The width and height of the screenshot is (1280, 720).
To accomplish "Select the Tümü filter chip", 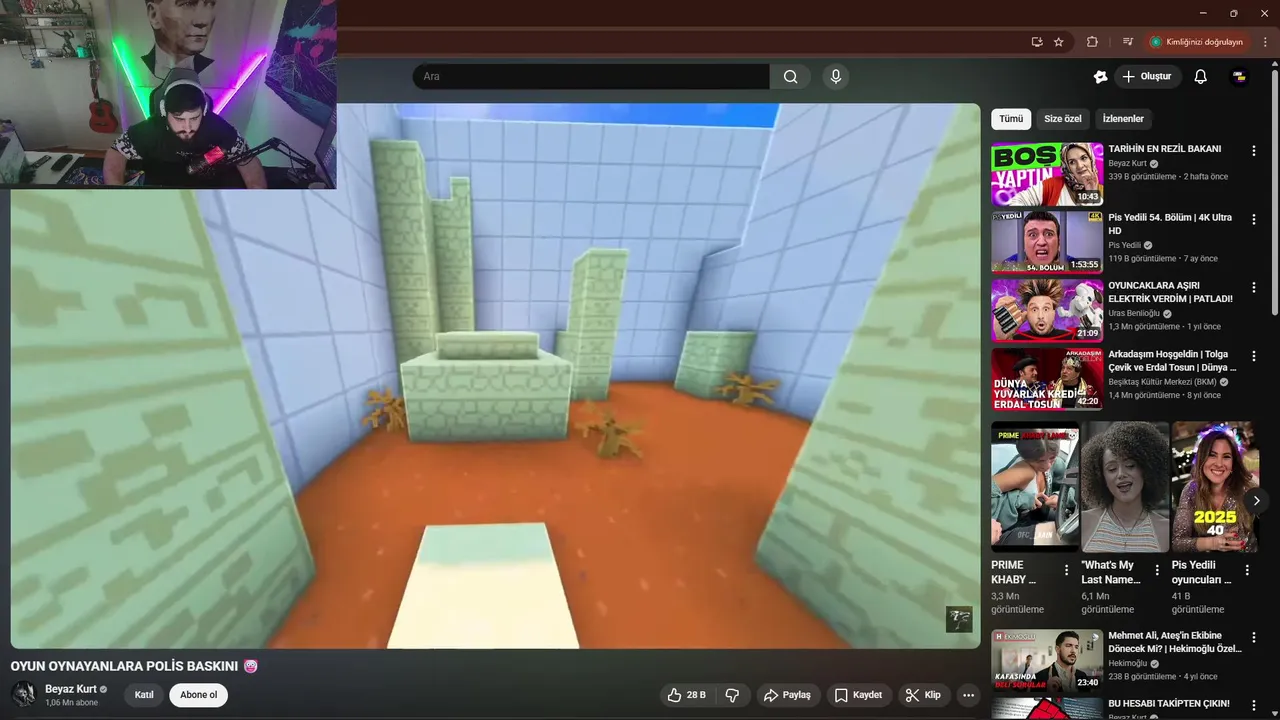I will point(1011,119).
